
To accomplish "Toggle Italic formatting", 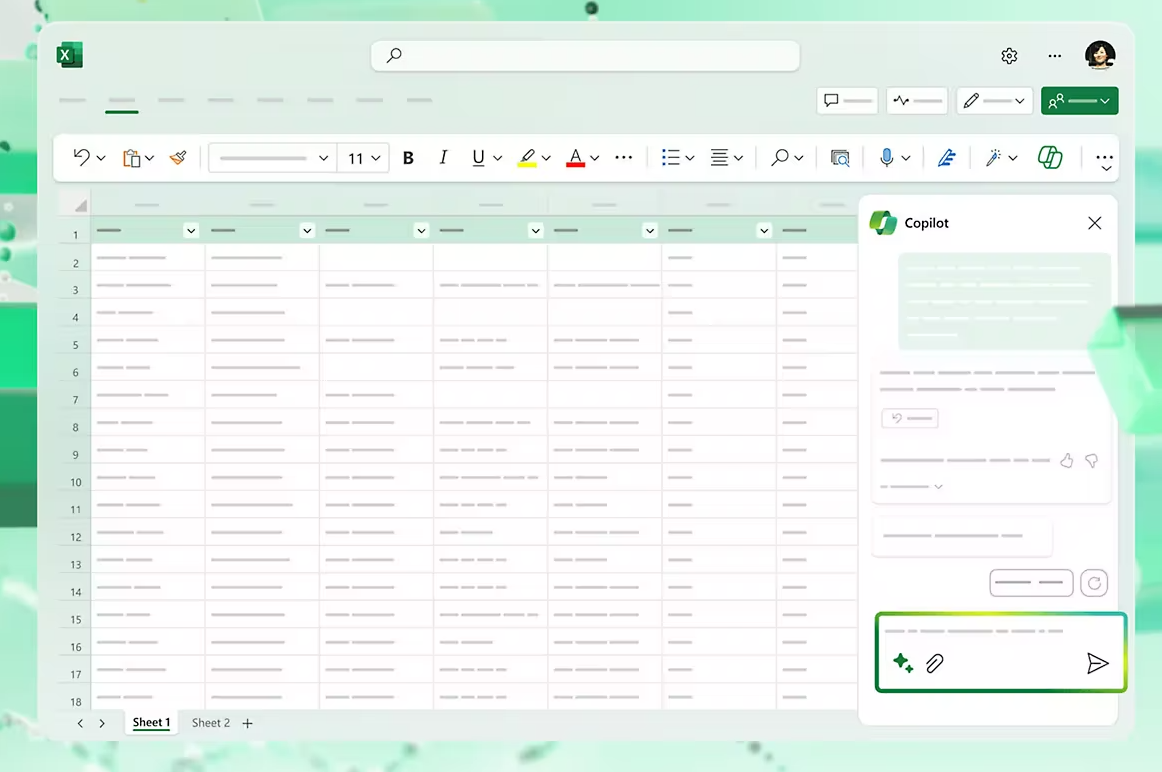I will 443,157.
